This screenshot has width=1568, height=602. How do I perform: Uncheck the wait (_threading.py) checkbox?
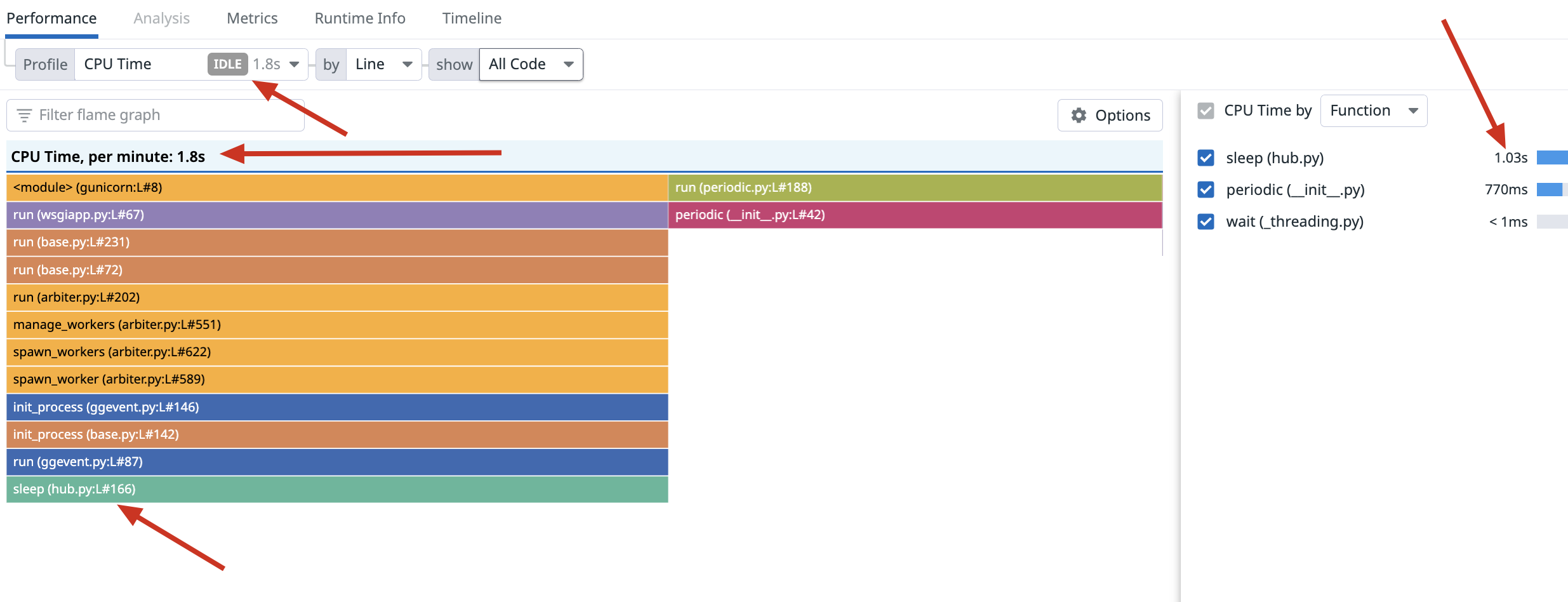click(x=1206, y=222)
